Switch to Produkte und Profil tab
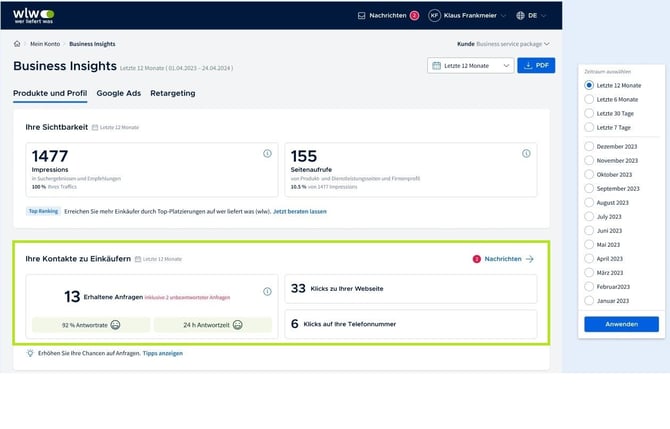The image size is (670, 429). tap(50, 94)
